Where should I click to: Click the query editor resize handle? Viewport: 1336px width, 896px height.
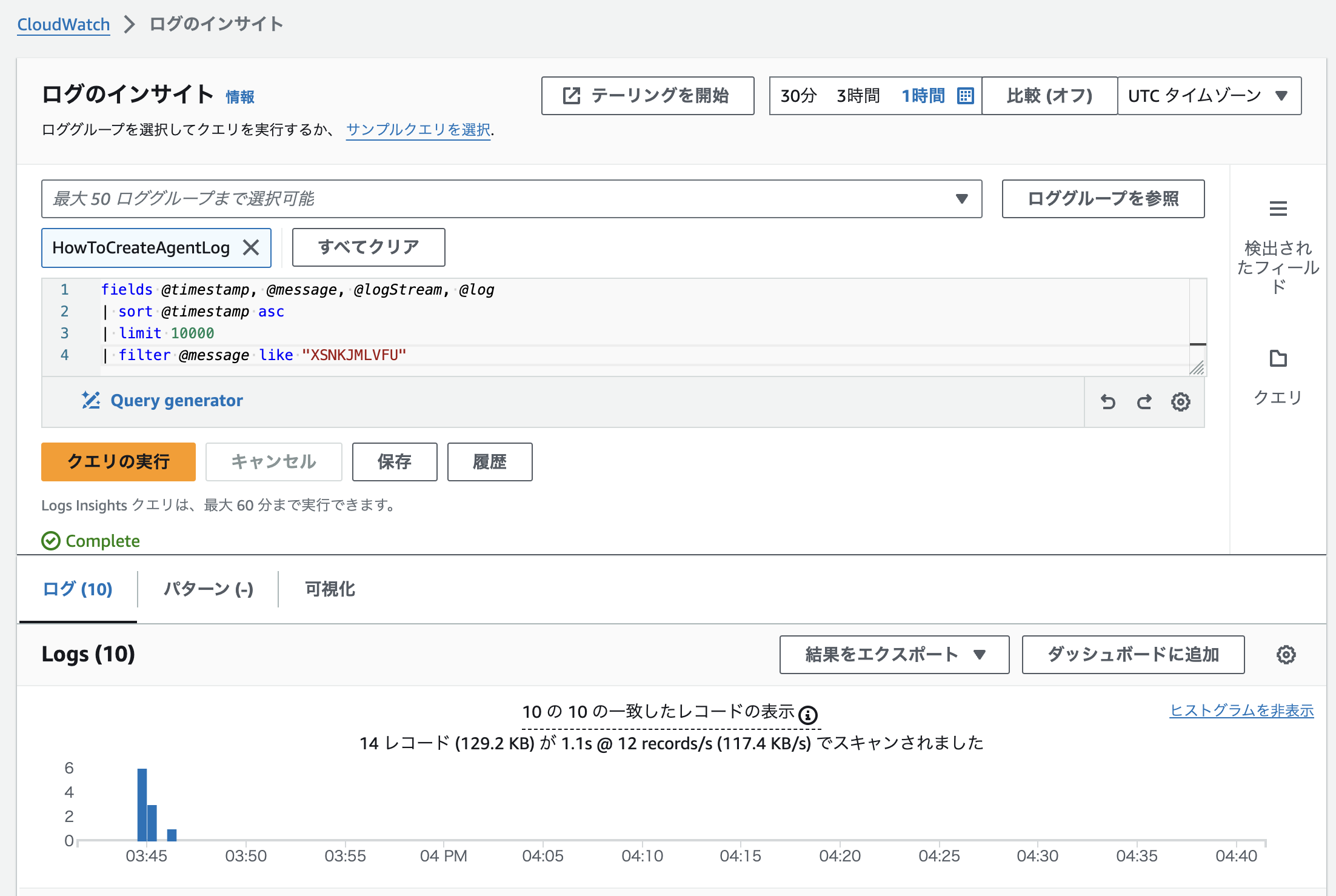point(1197,368)
